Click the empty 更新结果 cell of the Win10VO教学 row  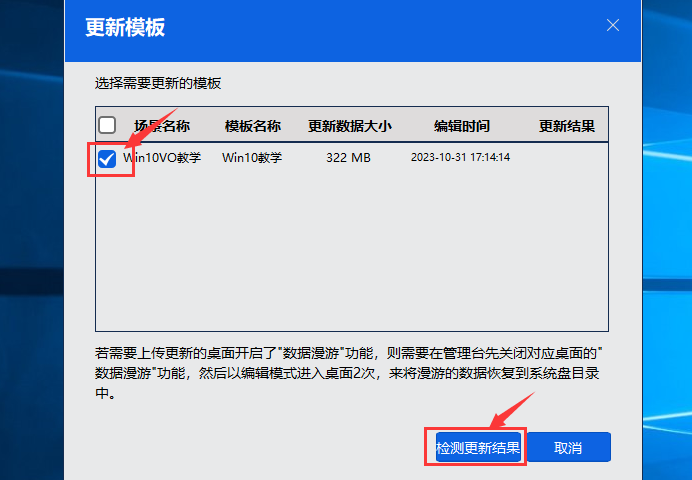coord(567,158)
